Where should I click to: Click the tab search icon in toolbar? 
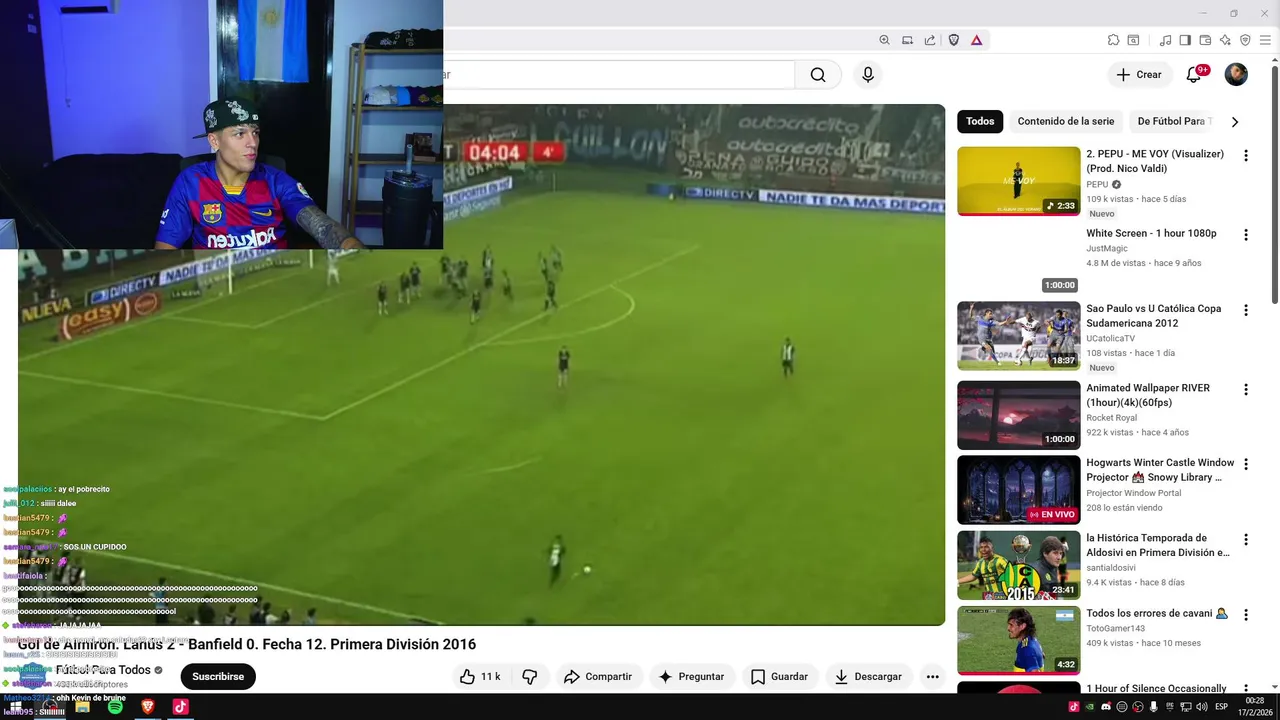click(x=1133, y=40)
